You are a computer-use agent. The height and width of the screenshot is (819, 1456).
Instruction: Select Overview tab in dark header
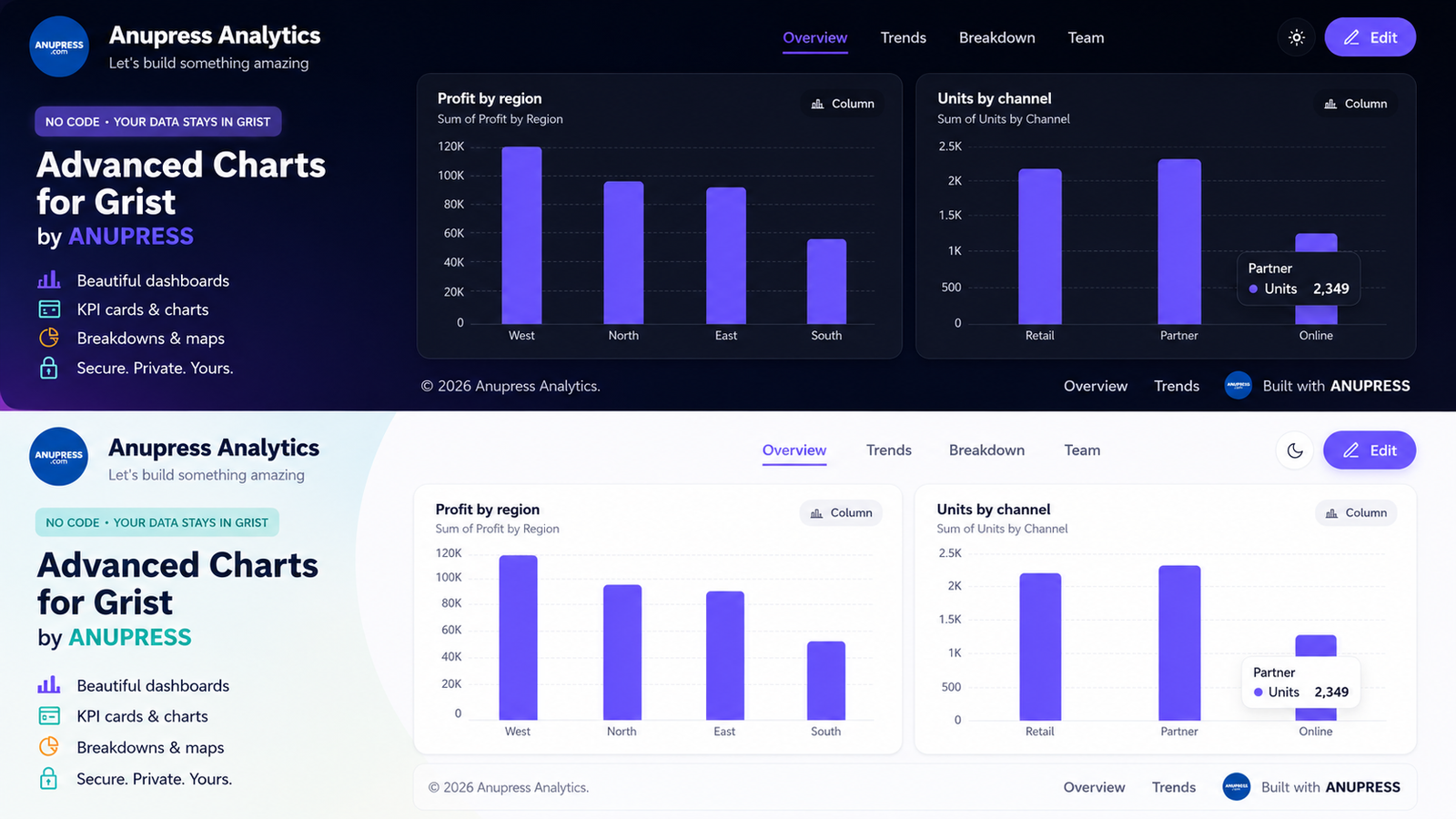814,37
